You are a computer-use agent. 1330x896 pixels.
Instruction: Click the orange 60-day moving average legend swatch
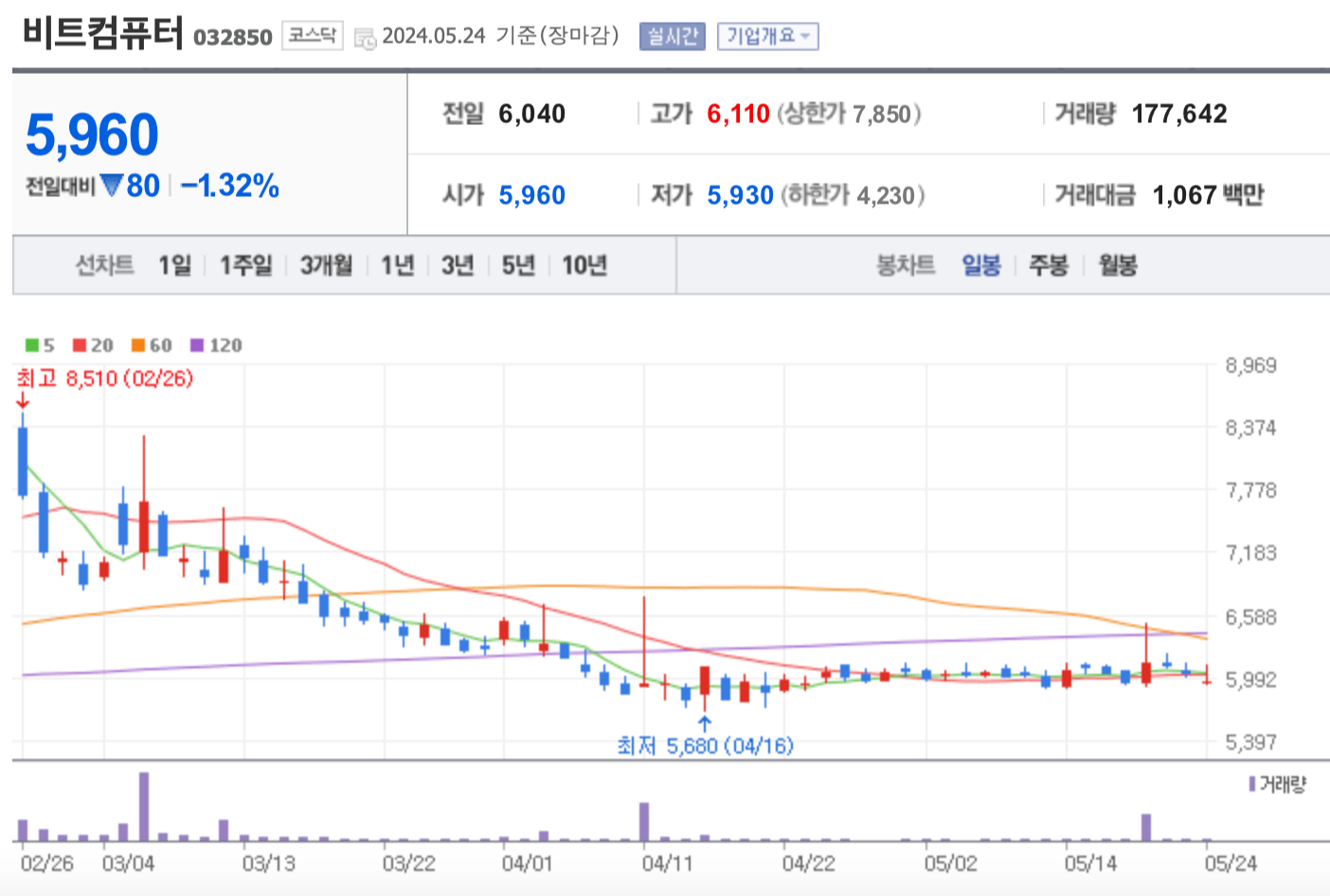click(138, 346)
